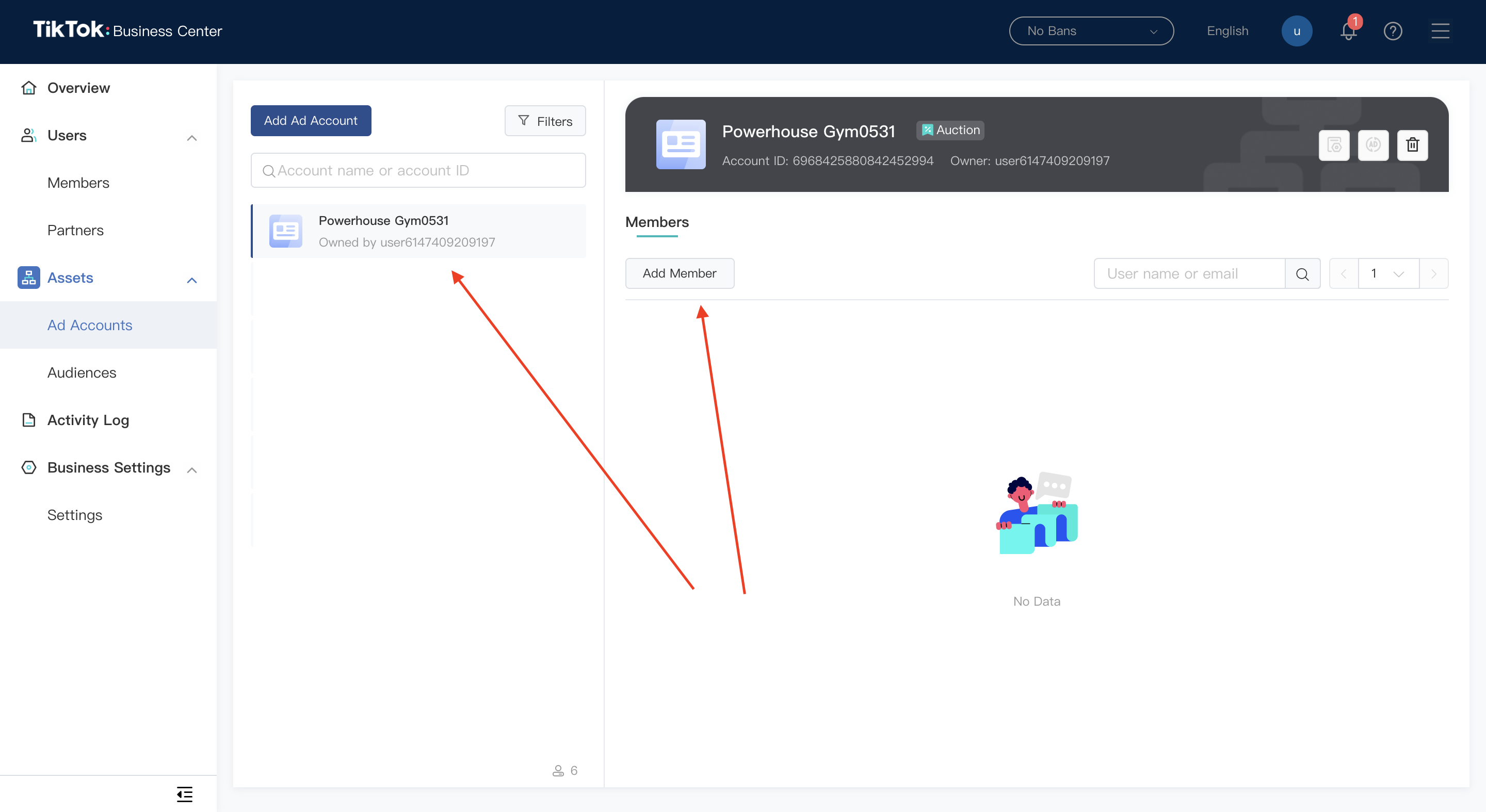
Task: Open the No Bans dropdown
Action: tap(1091, 31)
